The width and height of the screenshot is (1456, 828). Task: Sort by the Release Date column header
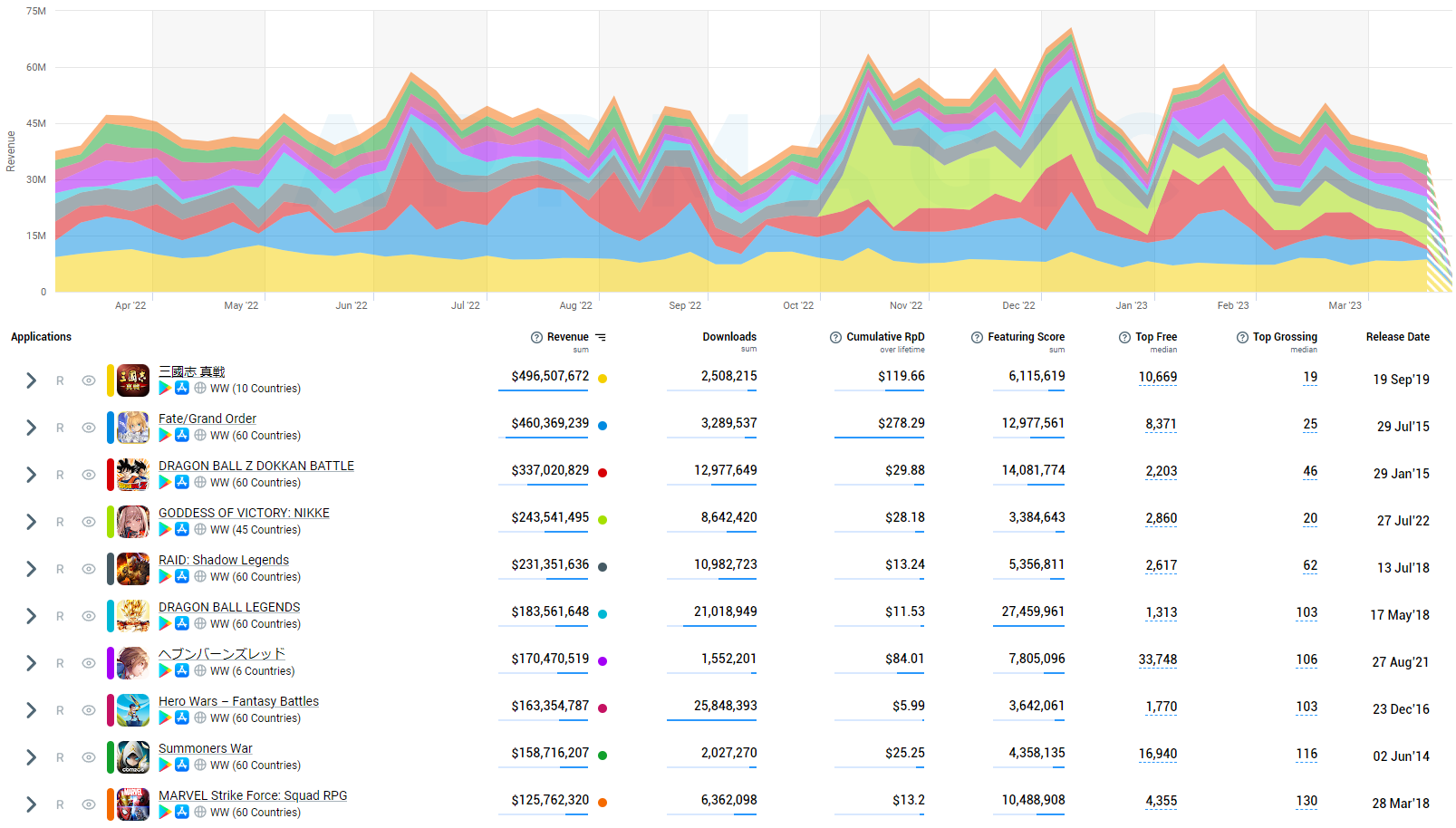(1398, 337)
